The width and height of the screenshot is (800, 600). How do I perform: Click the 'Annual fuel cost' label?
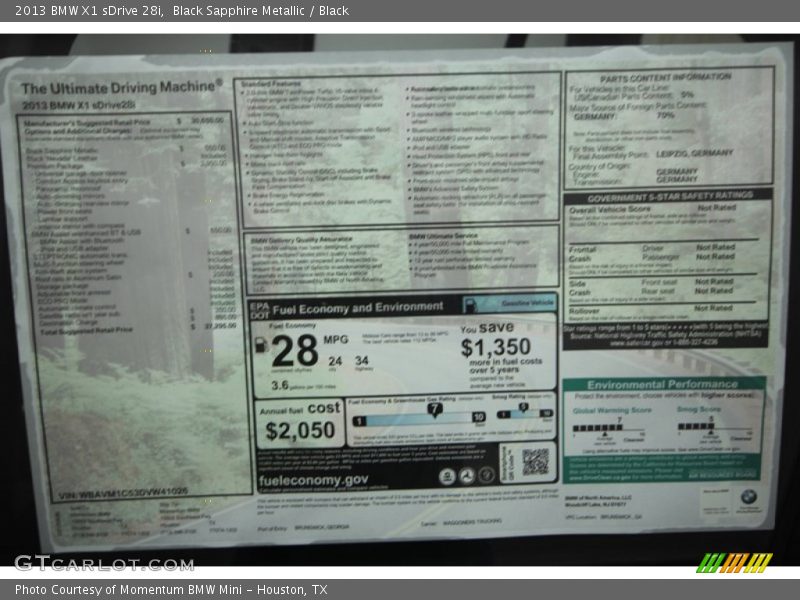click(x=299, y=409)
